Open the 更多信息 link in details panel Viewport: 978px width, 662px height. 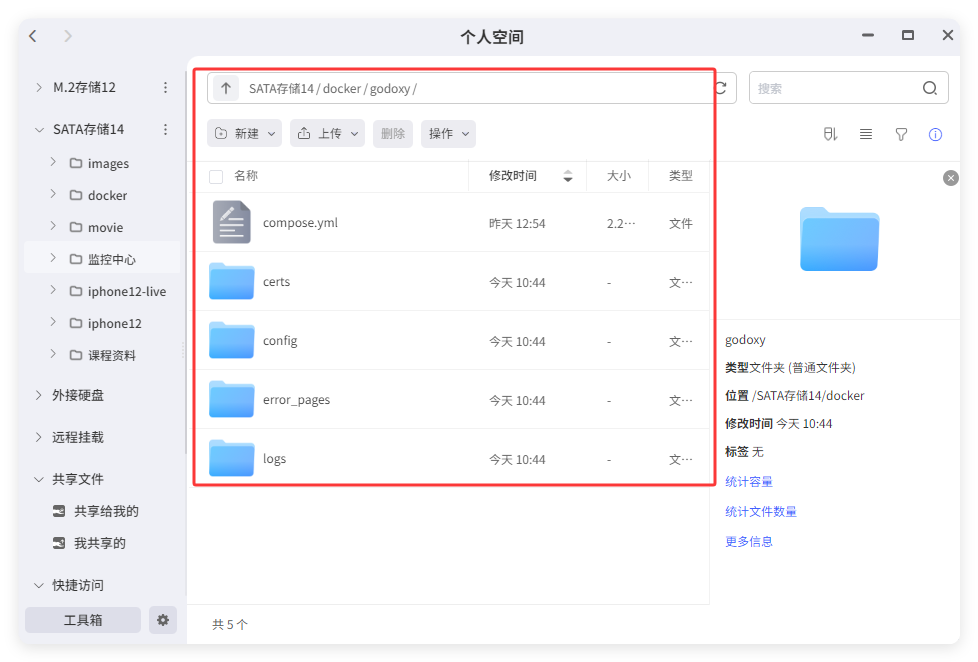[748, 541]
